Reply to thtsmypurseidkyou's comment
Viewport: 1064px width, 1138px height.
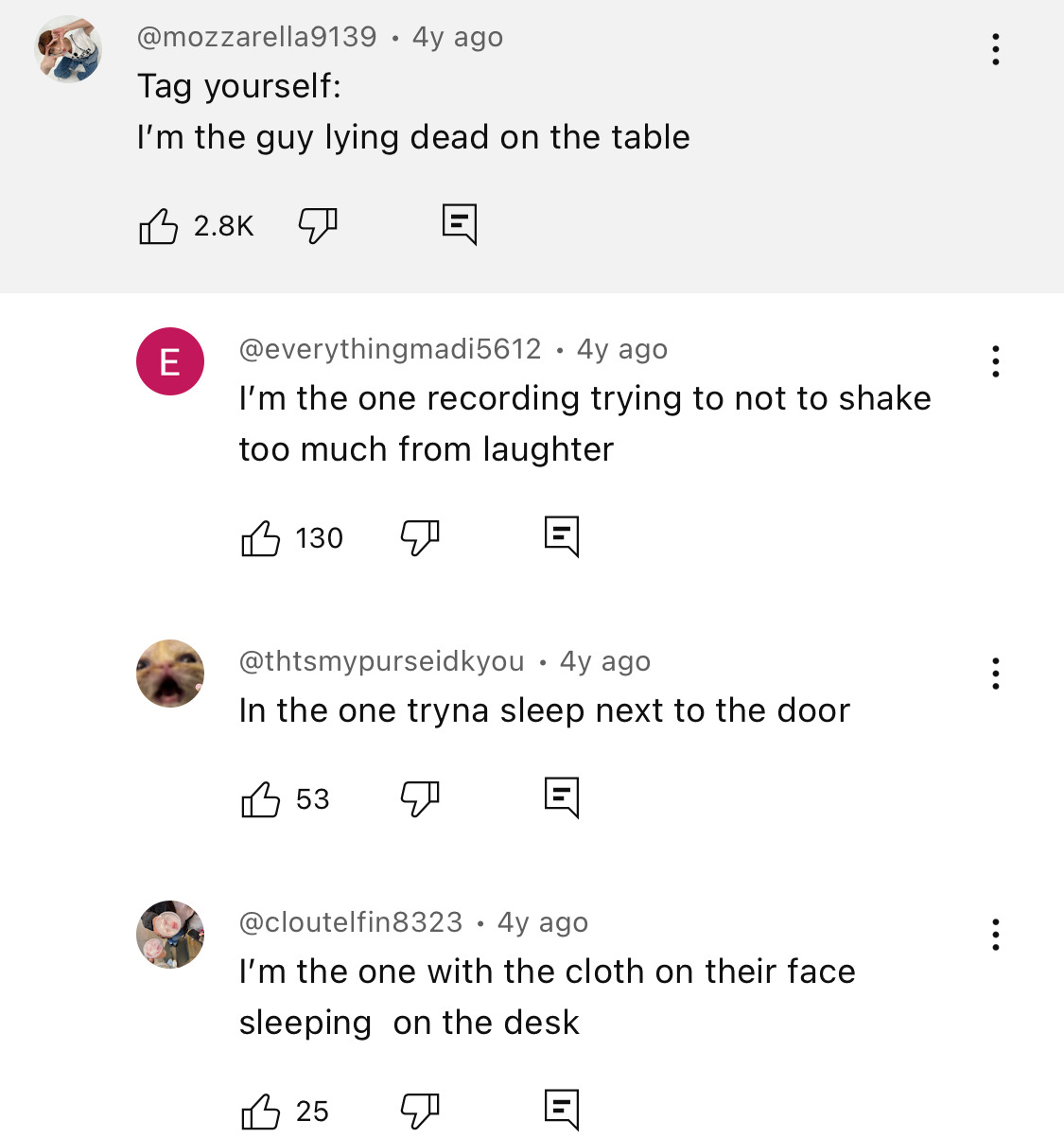pos(562,797)
